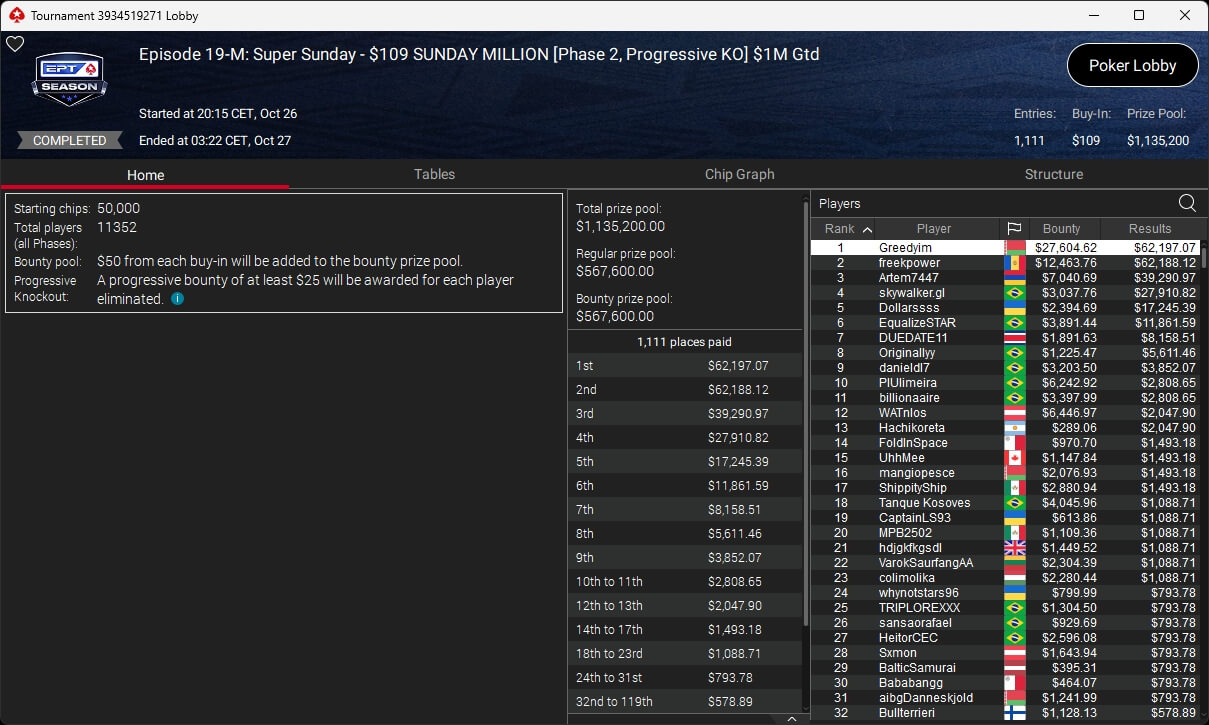Open the Chip Graph tab

tap(739, 174)
